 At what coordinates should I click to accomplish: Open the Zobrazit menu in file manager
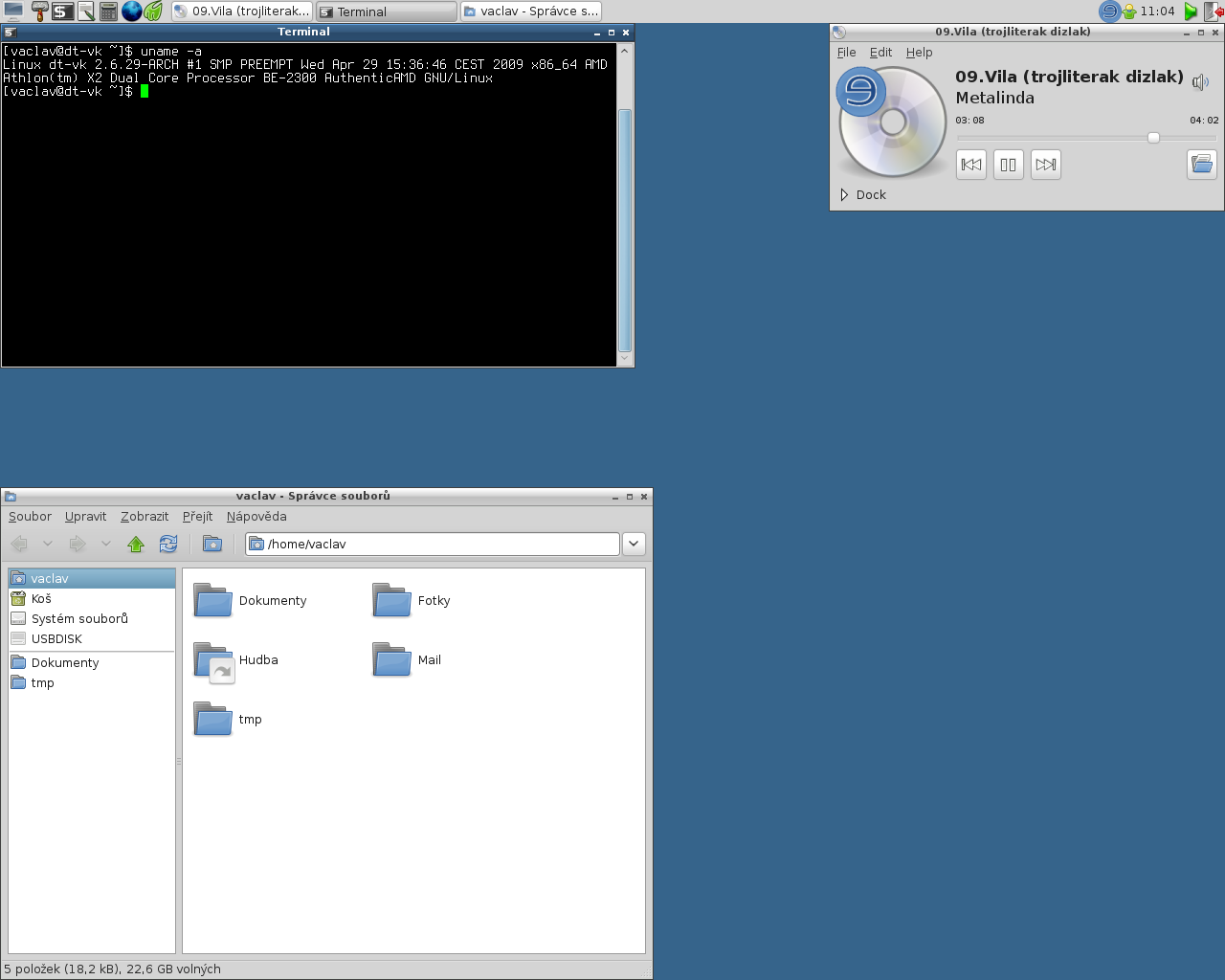pyautogui.click(x=145, y=516)
